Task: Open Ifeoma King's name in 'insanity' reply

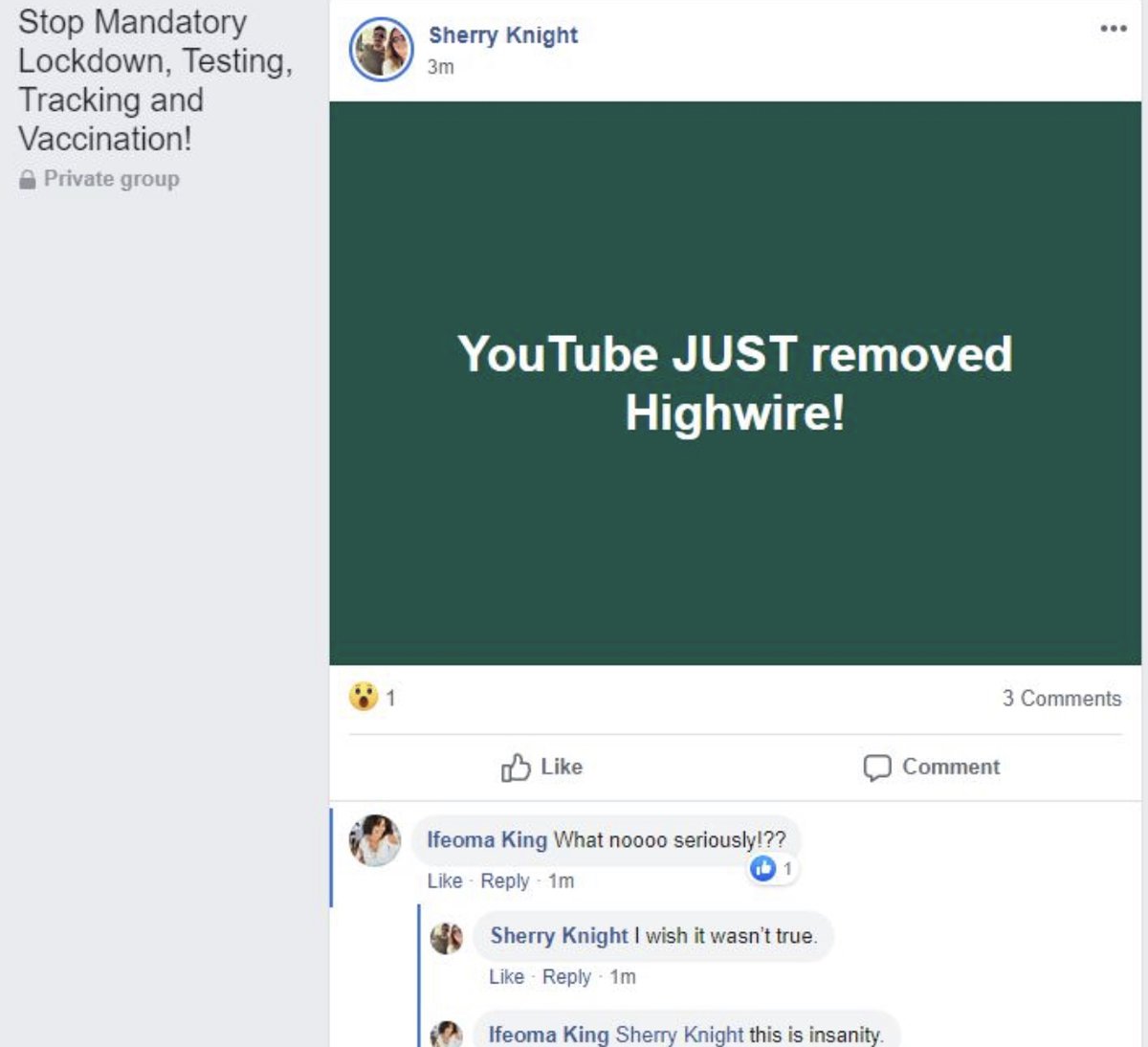Action: (548, 1035)
